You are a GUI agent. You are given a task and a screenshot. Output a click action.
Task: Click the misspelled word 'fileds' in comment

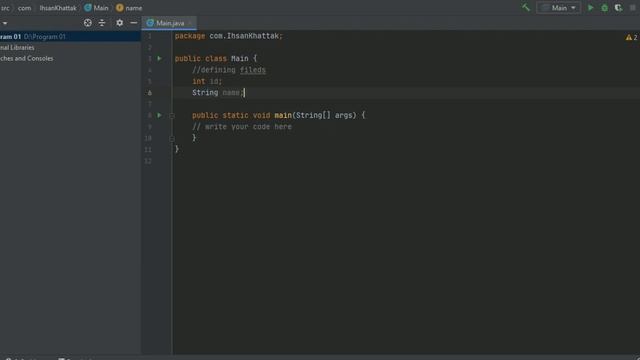(253, 70)
